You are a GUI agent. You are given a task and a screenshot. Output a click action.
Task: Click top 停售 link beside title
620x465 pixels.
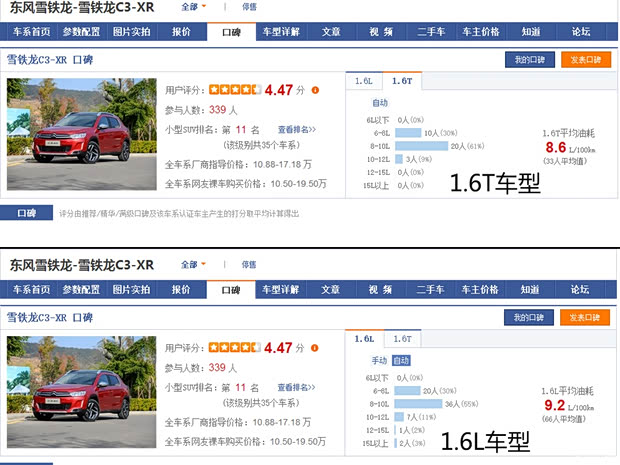coord(249,7)
